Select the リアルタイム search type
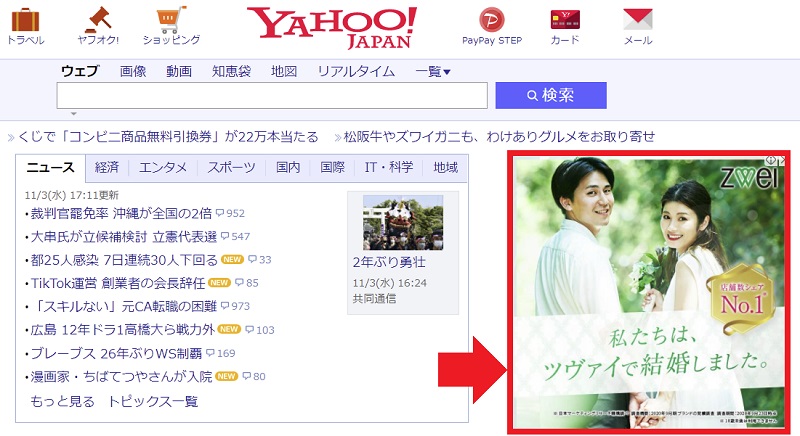This screenshot has width=800, height=436. (x=356, y=71)
